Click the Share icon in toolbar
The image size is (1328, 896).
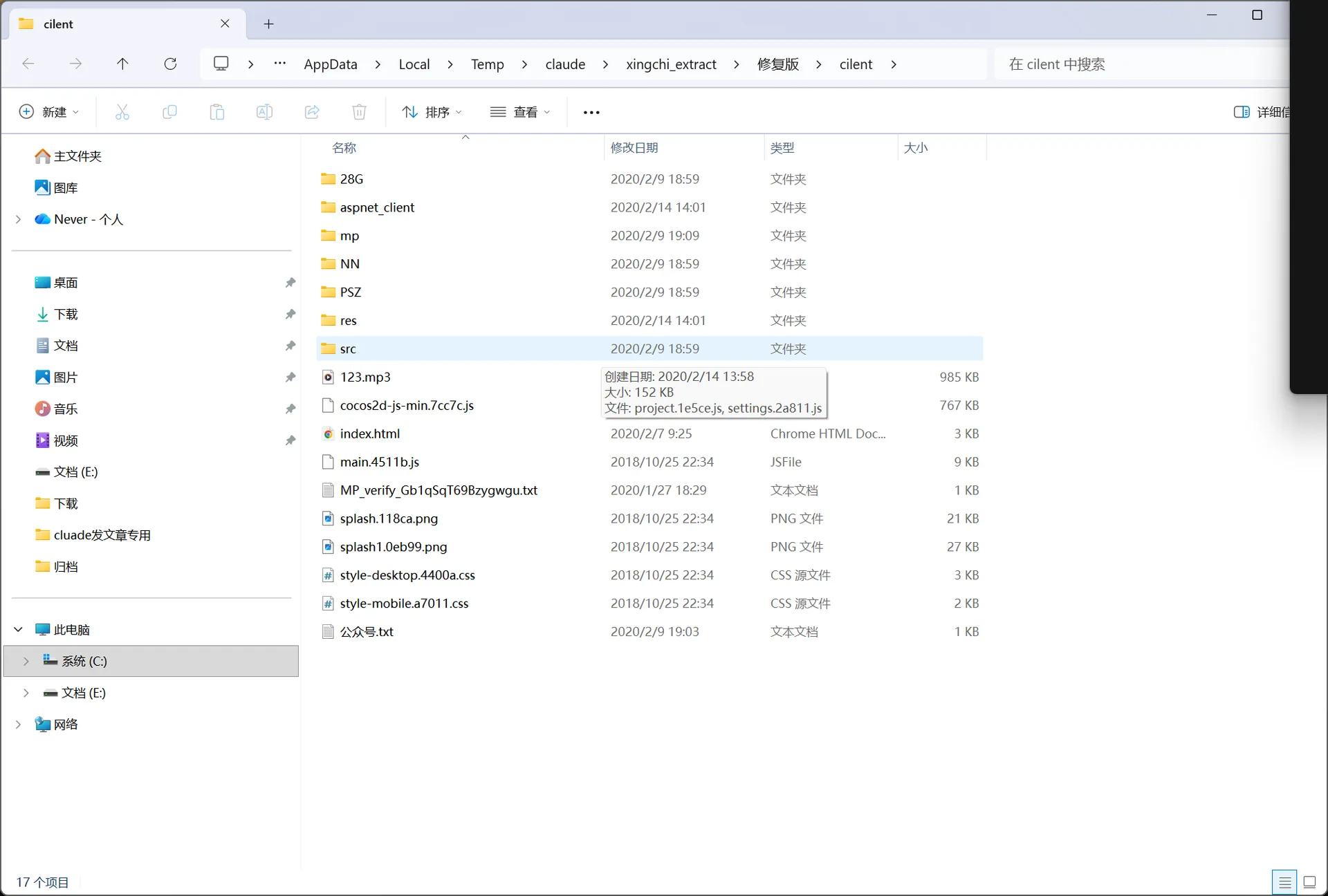tap(312, 112)
